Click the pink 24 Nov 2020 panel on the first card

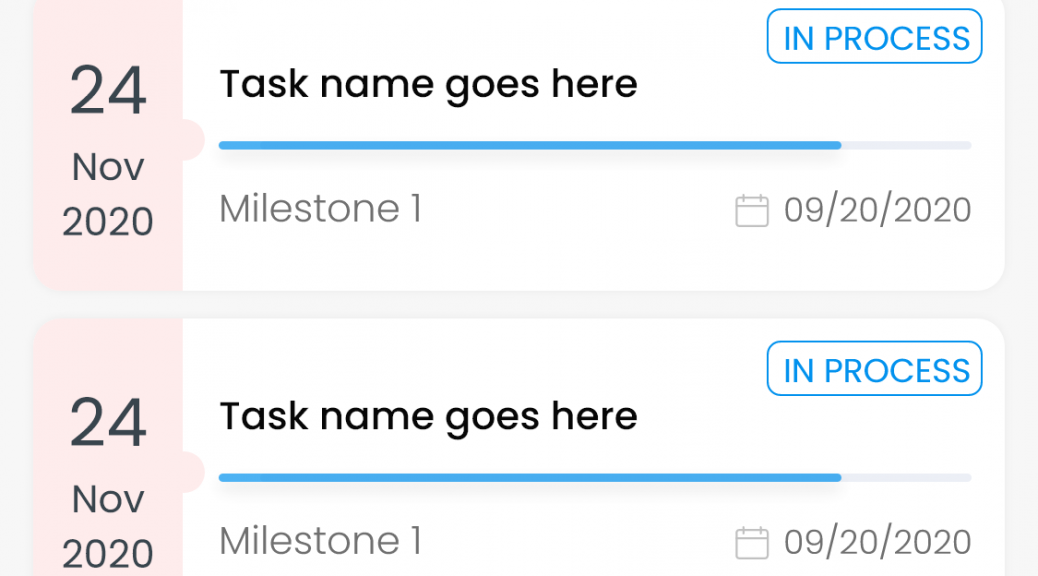pyautogui.click(x=109, y=145)
